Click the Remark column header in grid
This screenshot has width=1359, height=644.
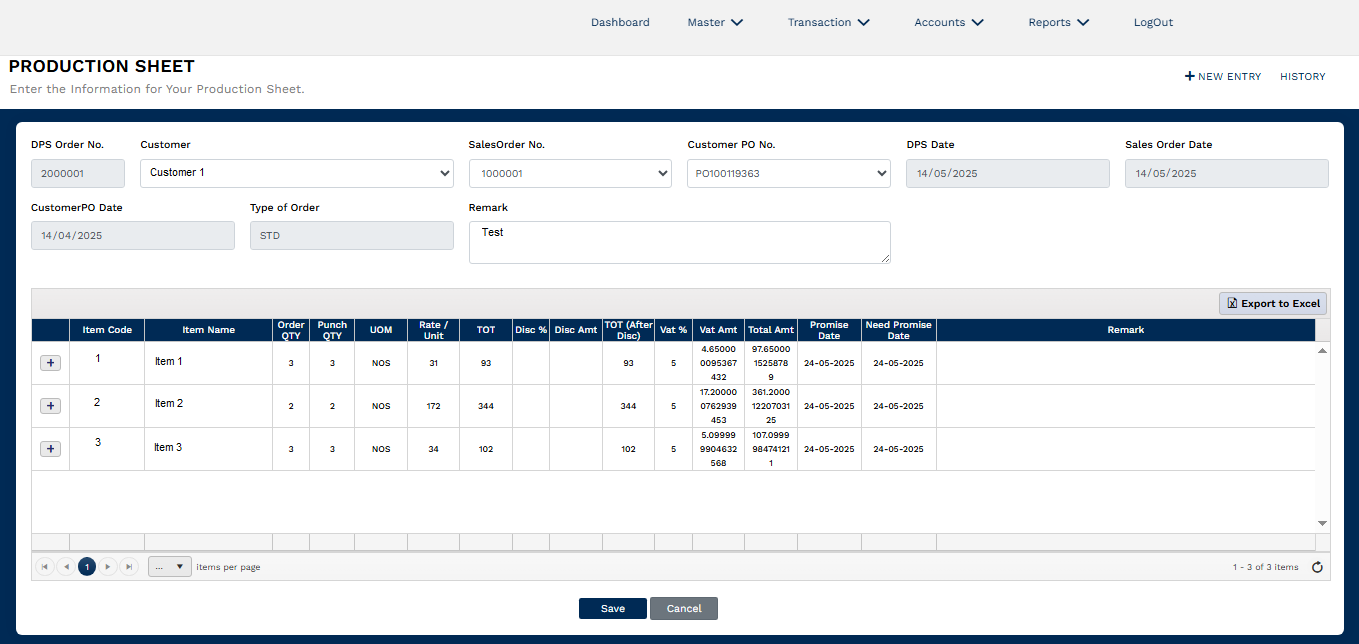[x=1125, y=330]
